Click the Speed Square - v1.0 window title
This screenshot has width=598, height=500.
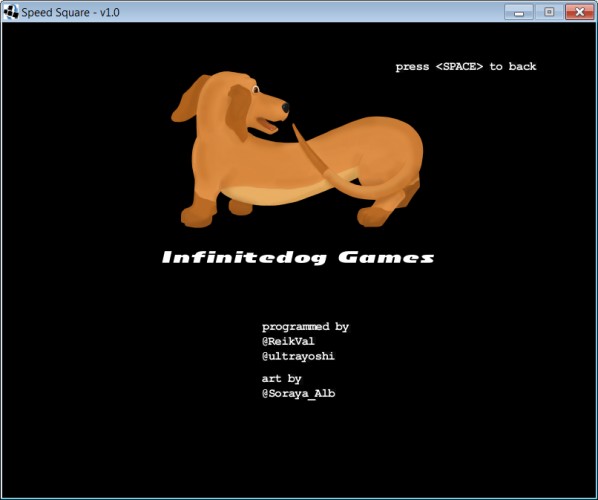(x=71, y=12)
